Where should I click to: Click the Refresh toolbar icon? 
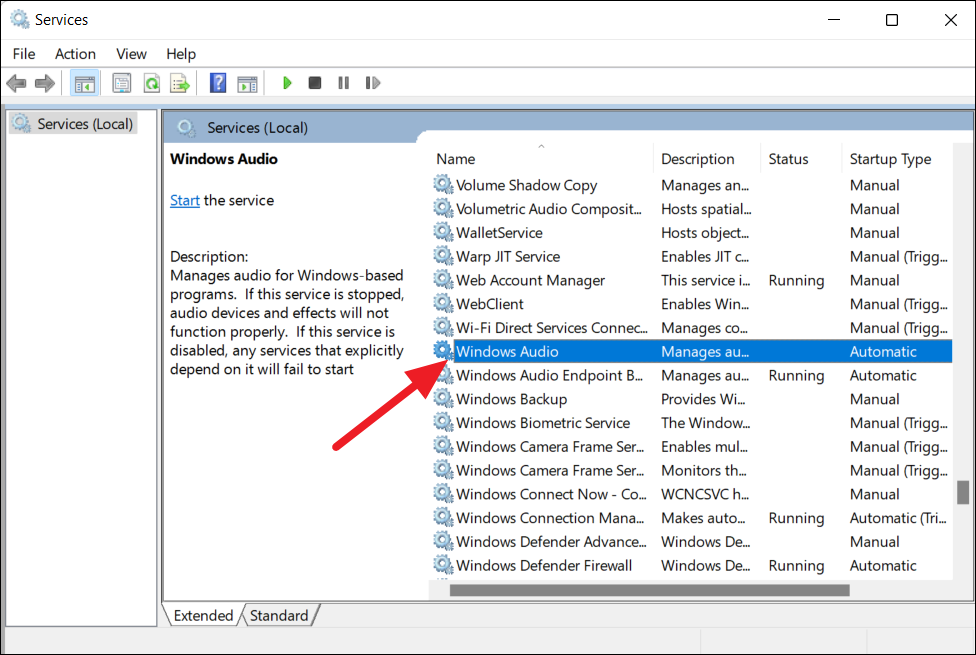click(151, 83)
